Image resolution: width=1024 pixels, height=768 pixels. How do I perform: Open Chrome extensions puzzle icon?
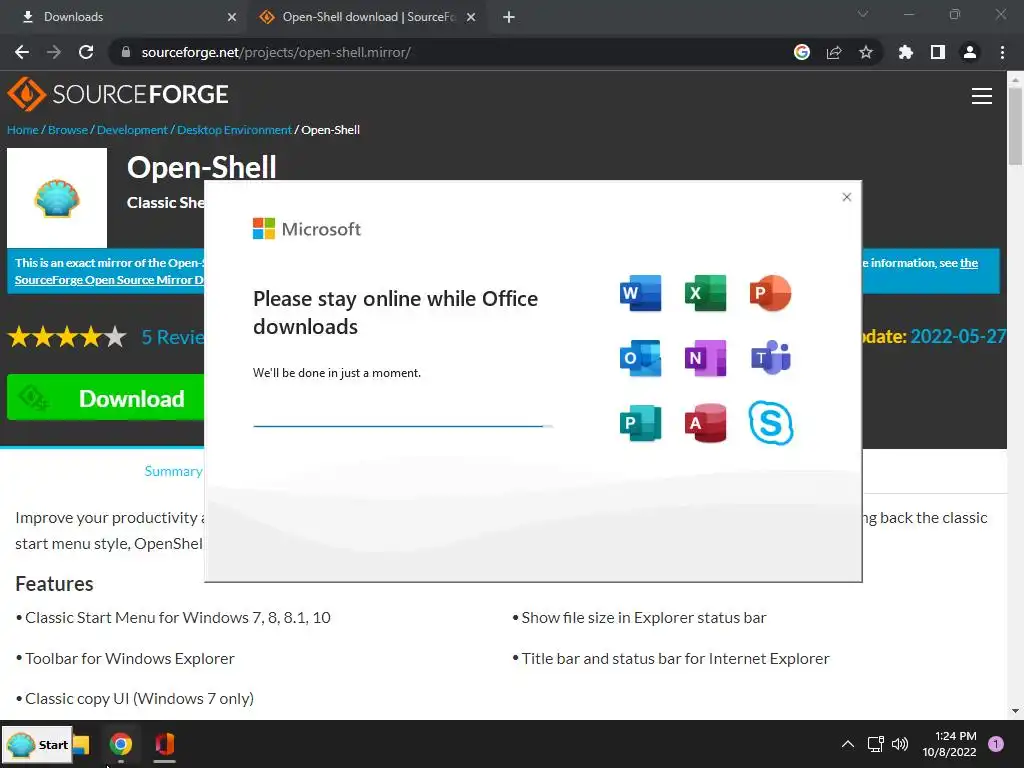pyautogui.click(x=906, y=52)
